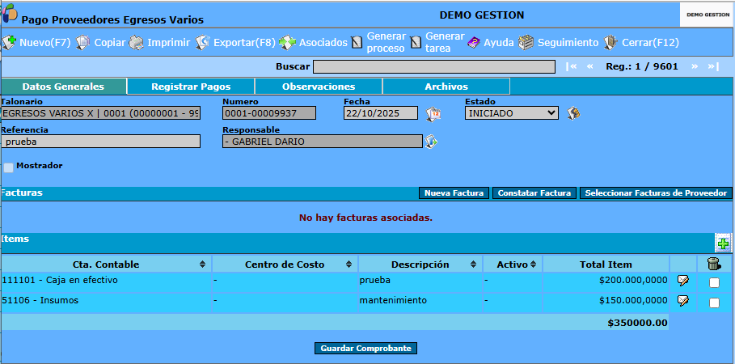The width and height of the screenshot is (735, 364).
Task: Edit the 'Insumos' item row
Action: click(683, 300)
